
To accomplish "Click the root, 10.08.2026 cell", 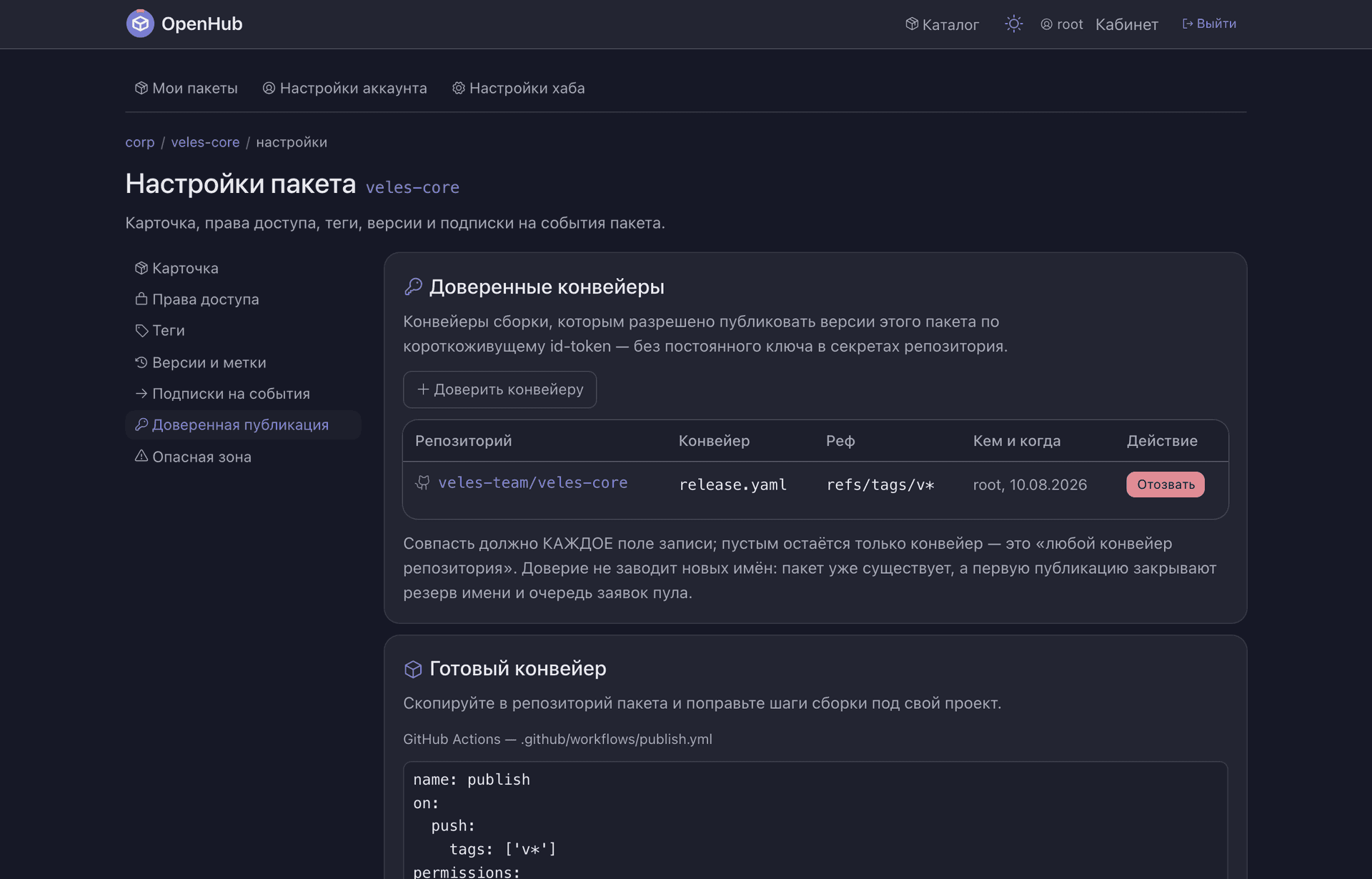I will [1030, 485].
